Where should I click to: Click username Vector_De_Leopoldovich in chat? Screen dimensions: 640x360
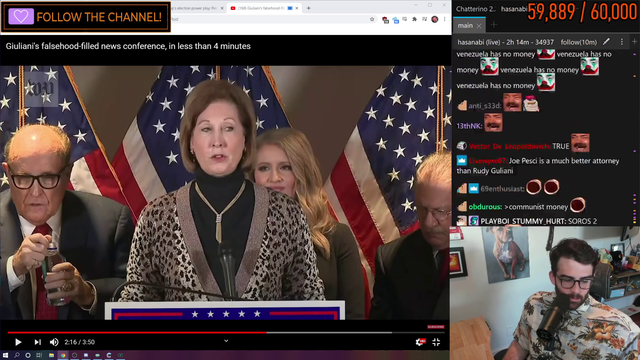pyautogui.click(x=509, y=146)
